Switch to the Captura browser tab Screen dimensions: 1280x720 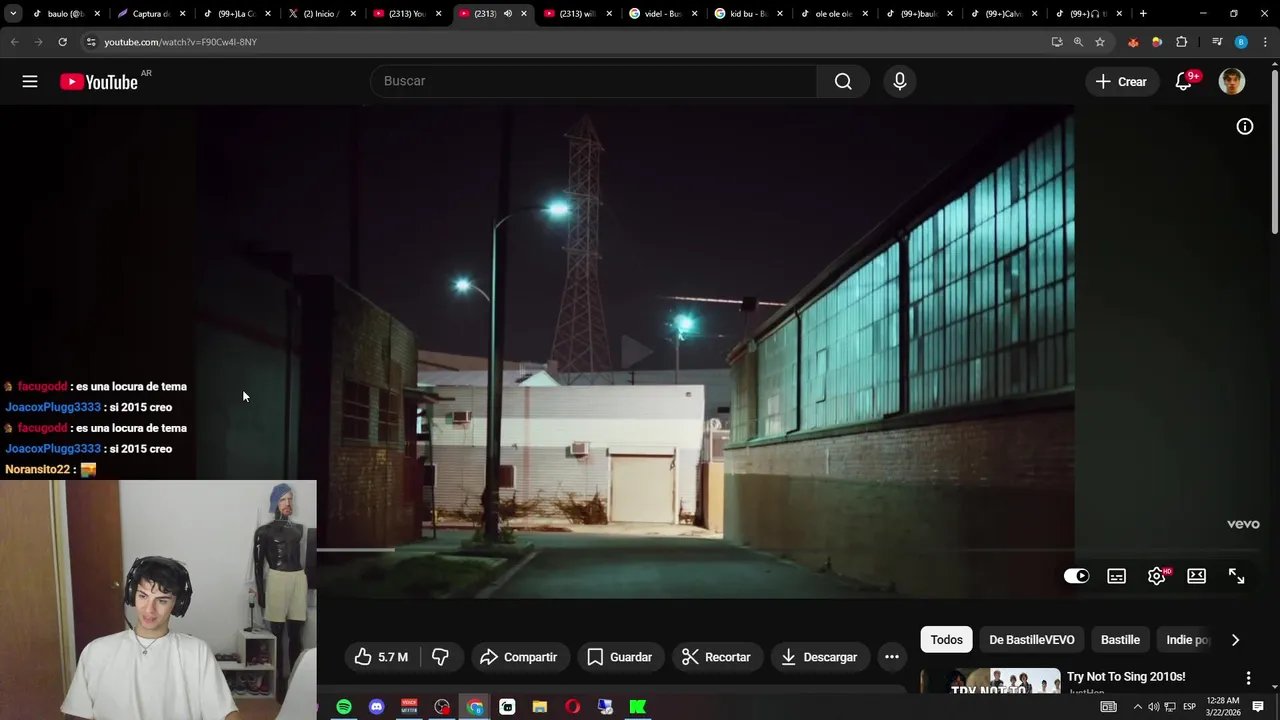tap(150, 14)
